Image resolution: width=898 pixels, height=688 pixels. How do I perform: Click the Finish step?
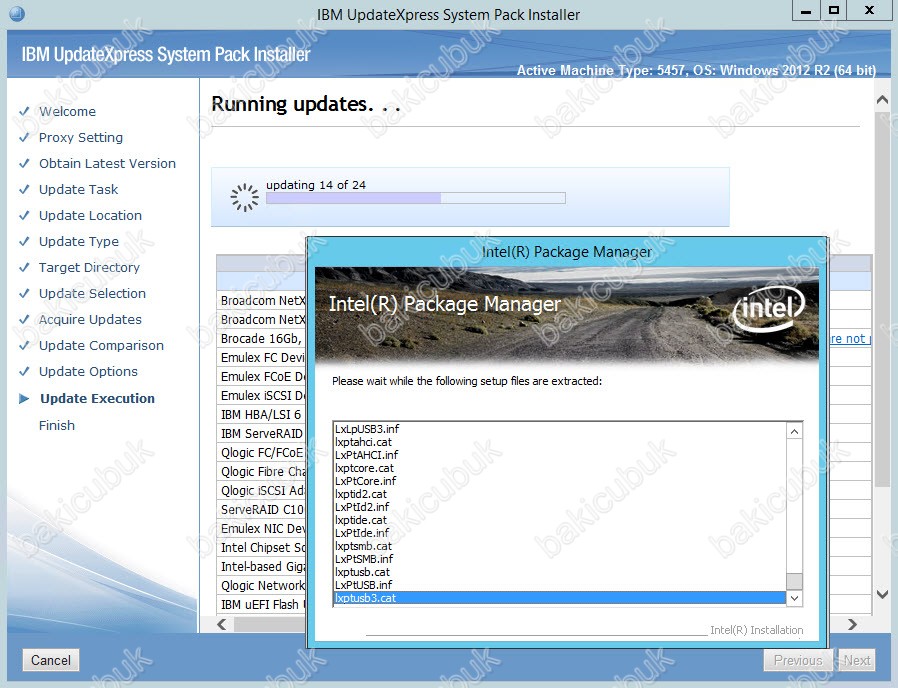(x=57, y=425)
